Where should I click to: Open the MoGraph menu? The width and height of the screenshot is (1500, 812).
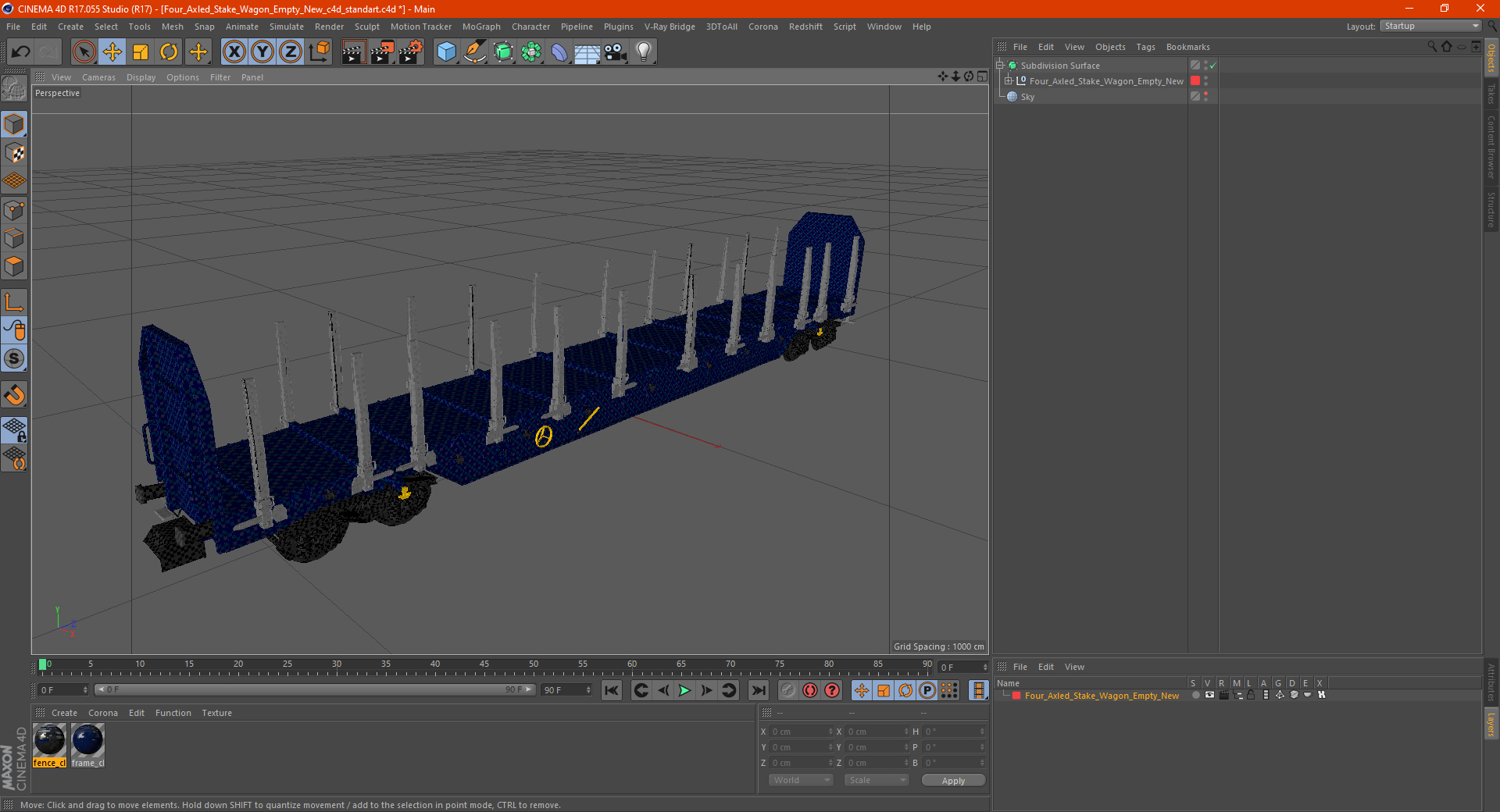(481, 27)
